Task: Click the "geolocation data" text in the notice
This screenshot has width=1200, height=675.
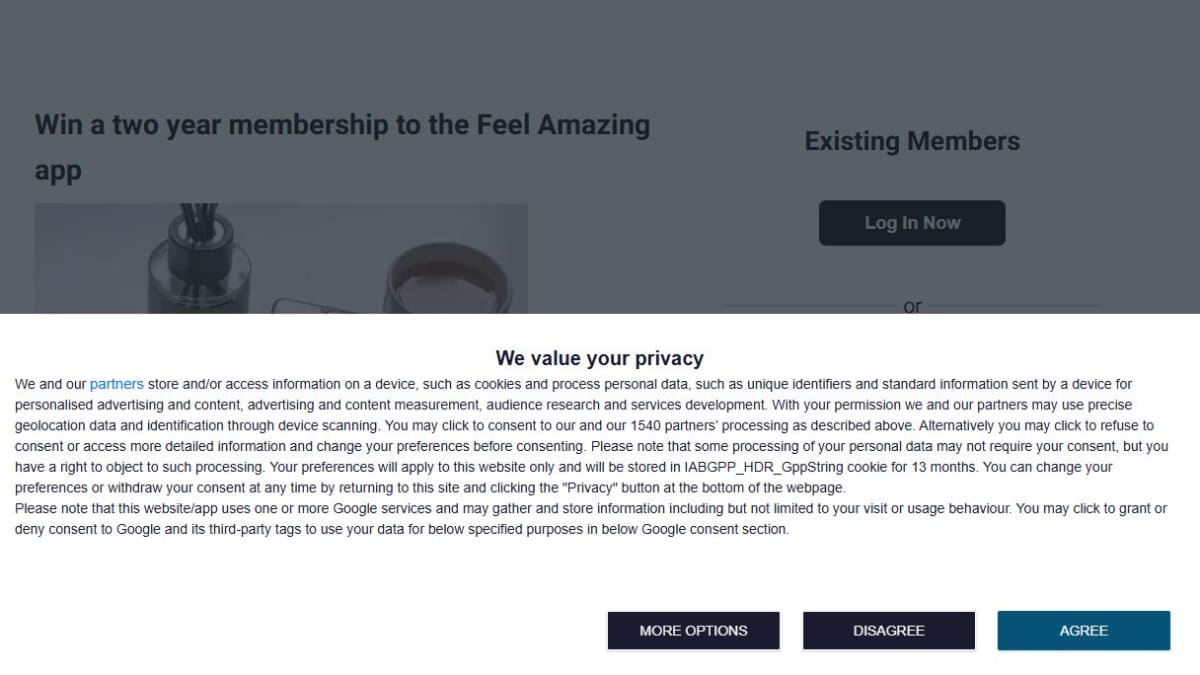Action: pyautogui.click(x=66, y=426)
